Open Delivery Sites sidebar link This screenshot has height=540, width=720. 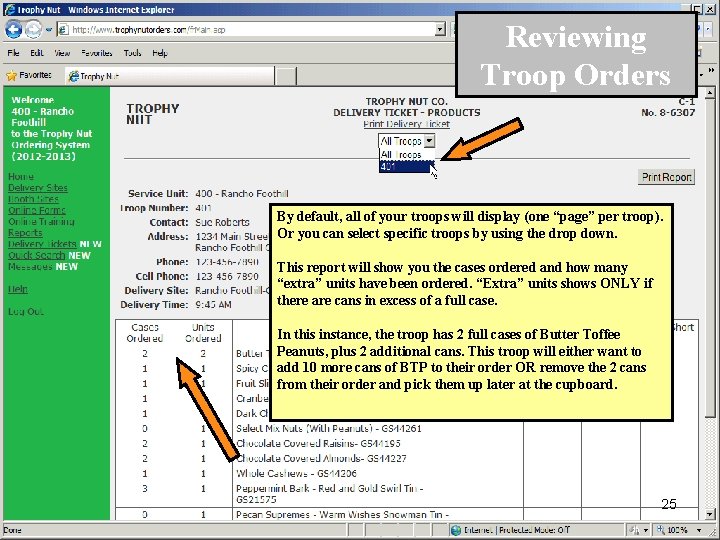[x=38, y=188]
